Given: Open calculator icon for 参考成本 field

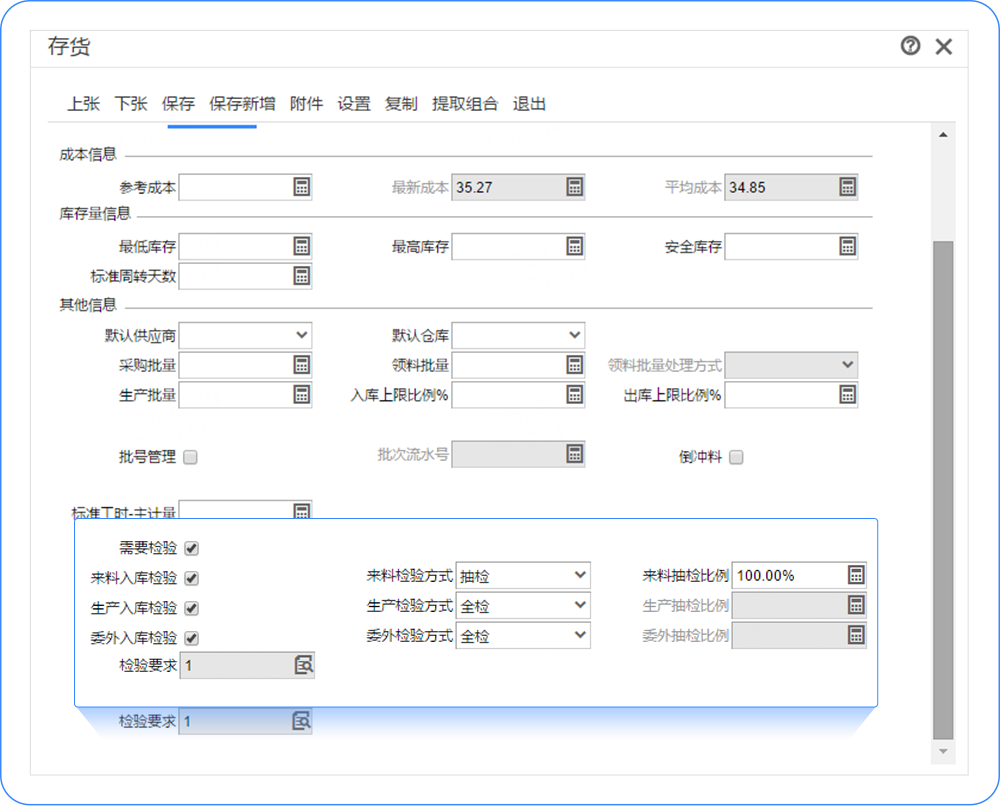Looking at the screenshot, I should coord(301,187).
